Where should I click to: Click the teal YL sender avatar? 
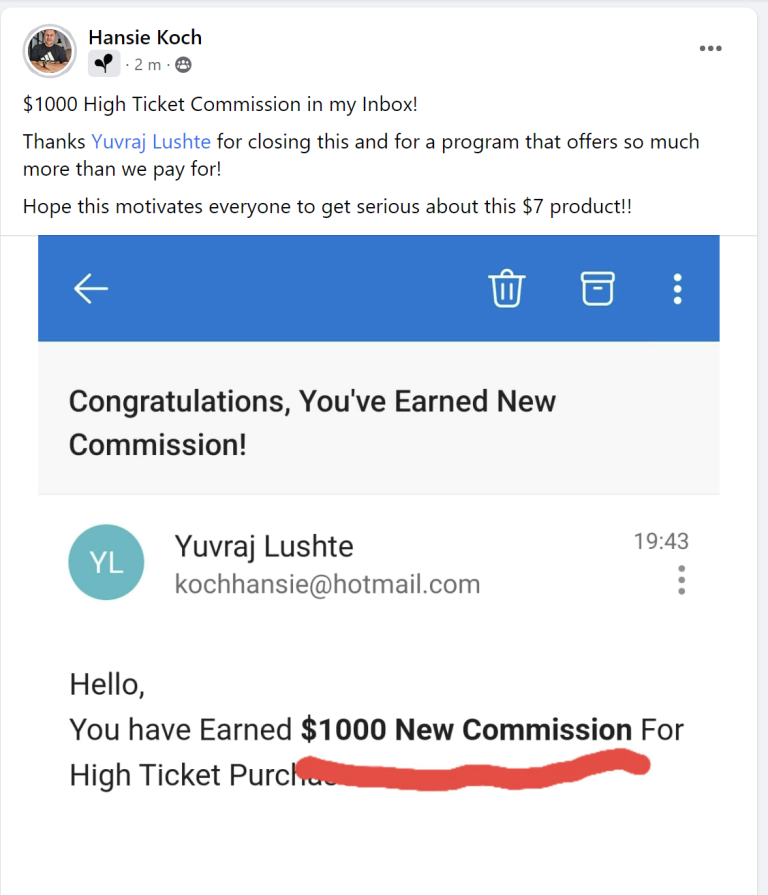coord(107,562)
